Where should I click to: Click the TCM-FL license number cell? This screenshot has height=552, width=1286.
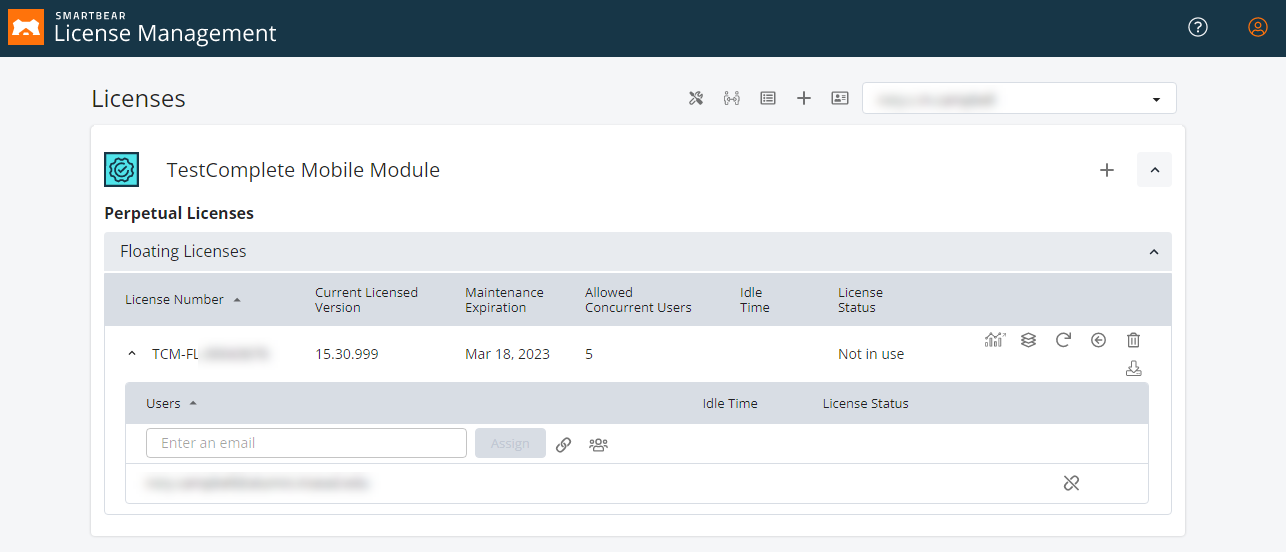211,354
